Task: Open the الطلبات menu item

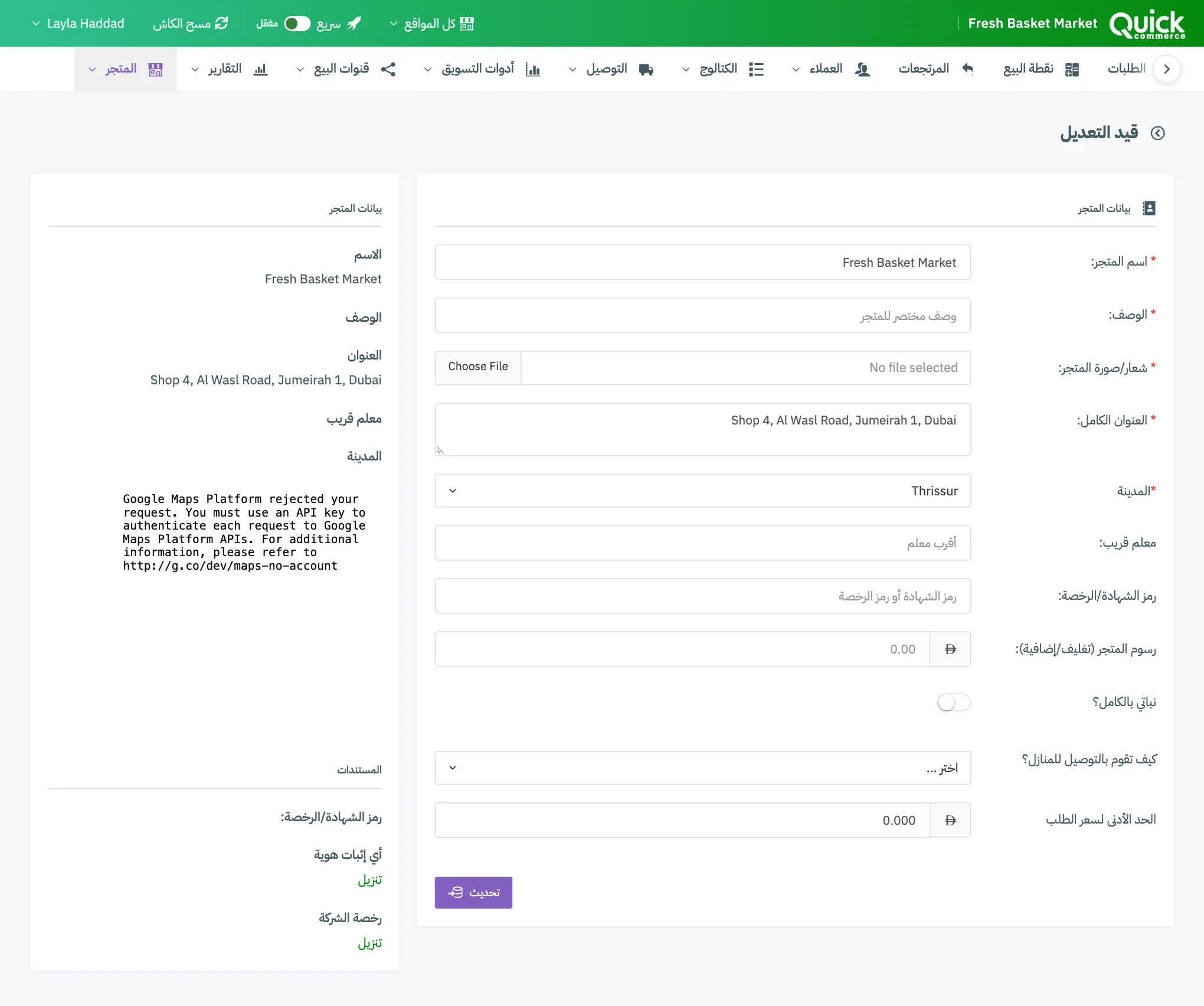Action: tap(1126, 68)
